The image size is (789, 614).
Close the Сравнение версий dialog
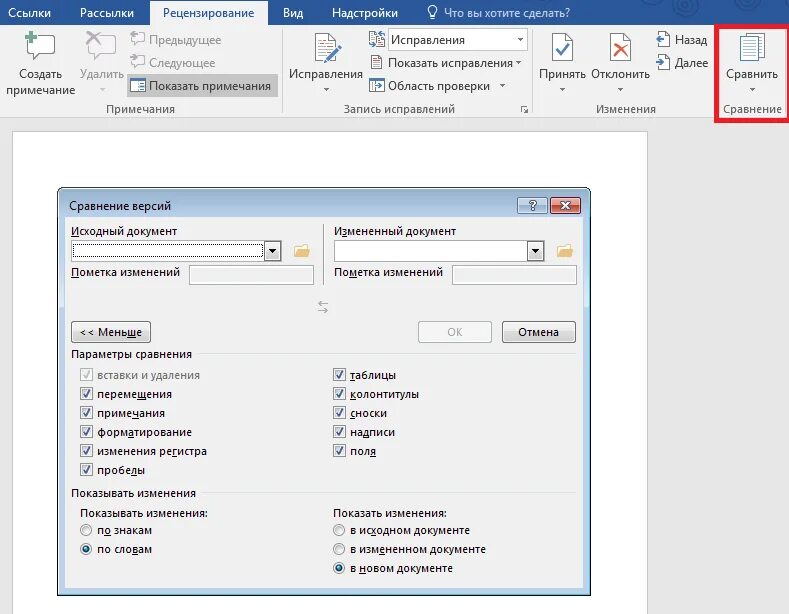(x=565, y=205)
